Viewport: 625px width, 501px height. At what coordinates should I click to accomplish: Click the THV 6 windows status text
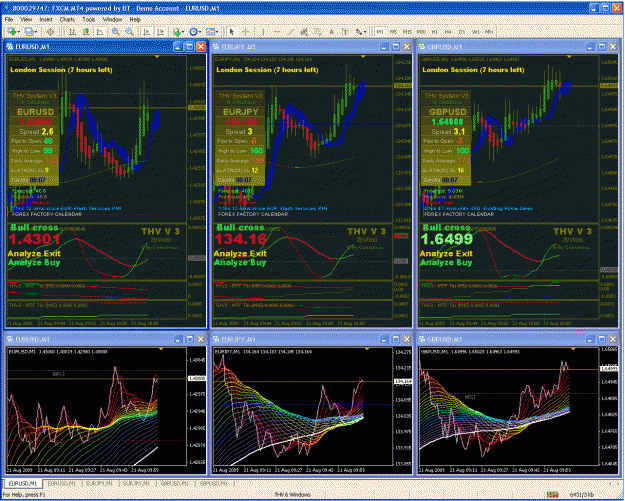pos(292,495)
